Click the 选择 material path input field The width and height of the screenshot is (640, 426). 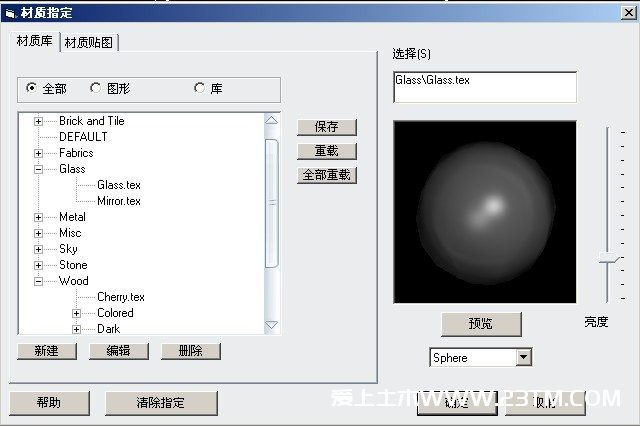[x=485, y=87]
